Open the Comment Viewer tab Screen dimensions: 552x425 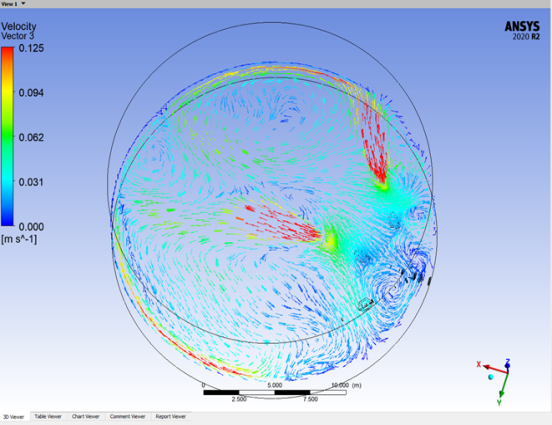(x=127, y=417)
